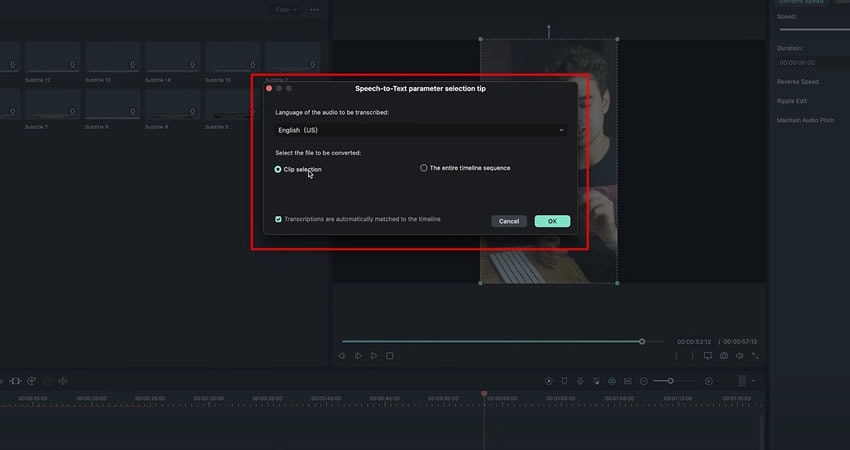Screen dimensions: 850x450
Task: Click the square-overlay icon next to the microphone icon
Action: 596,381
